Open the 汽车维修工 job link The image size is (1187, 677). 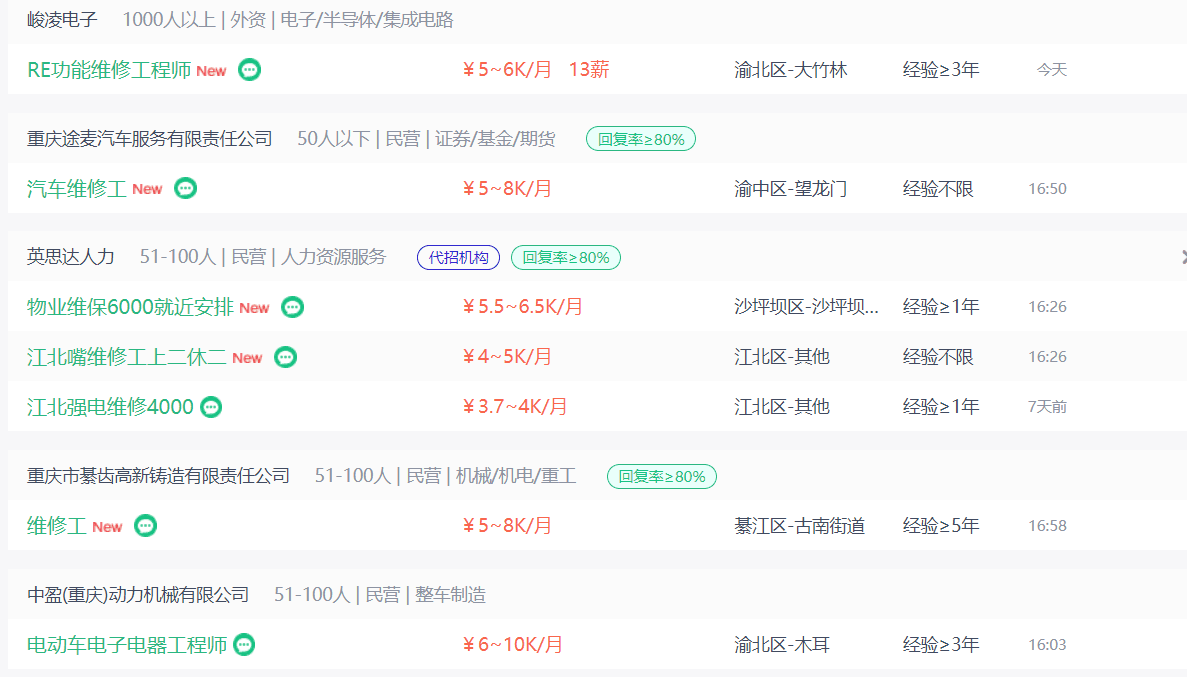click(76, 189)
